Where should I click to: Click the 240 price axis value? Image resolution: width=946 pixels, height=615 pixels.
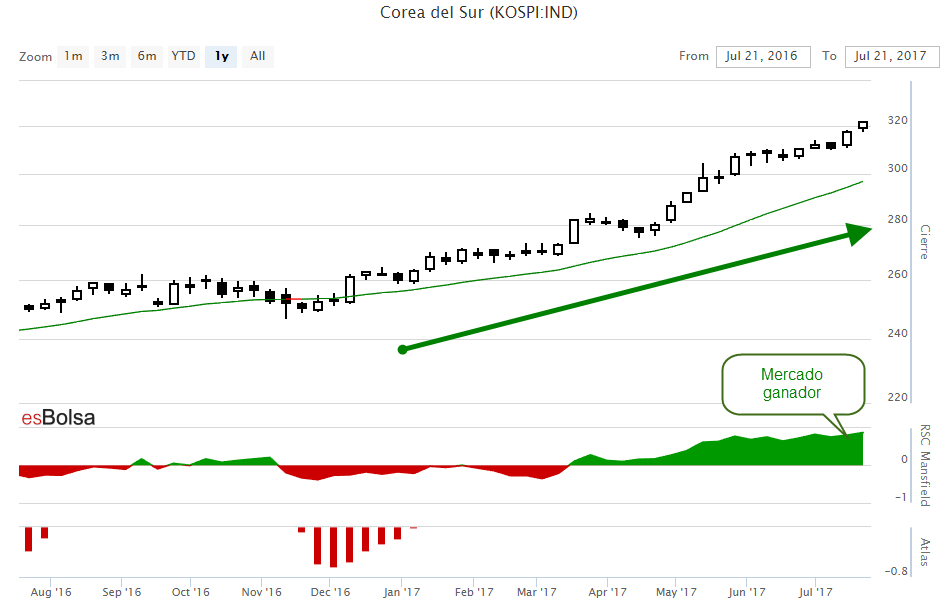(897, 333)
